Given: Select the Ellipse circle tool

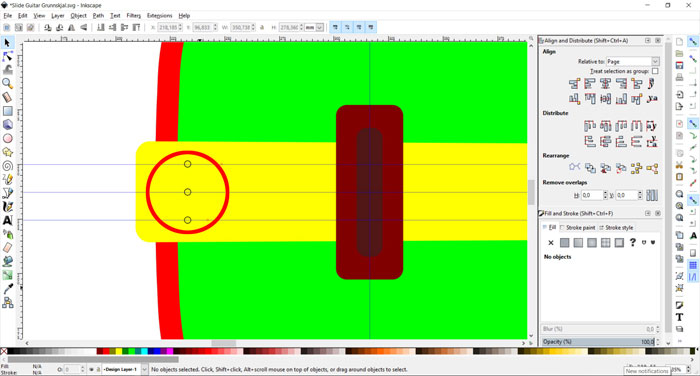Looking at the screenshot, I should pyautogui.click(x=7, y=138).
